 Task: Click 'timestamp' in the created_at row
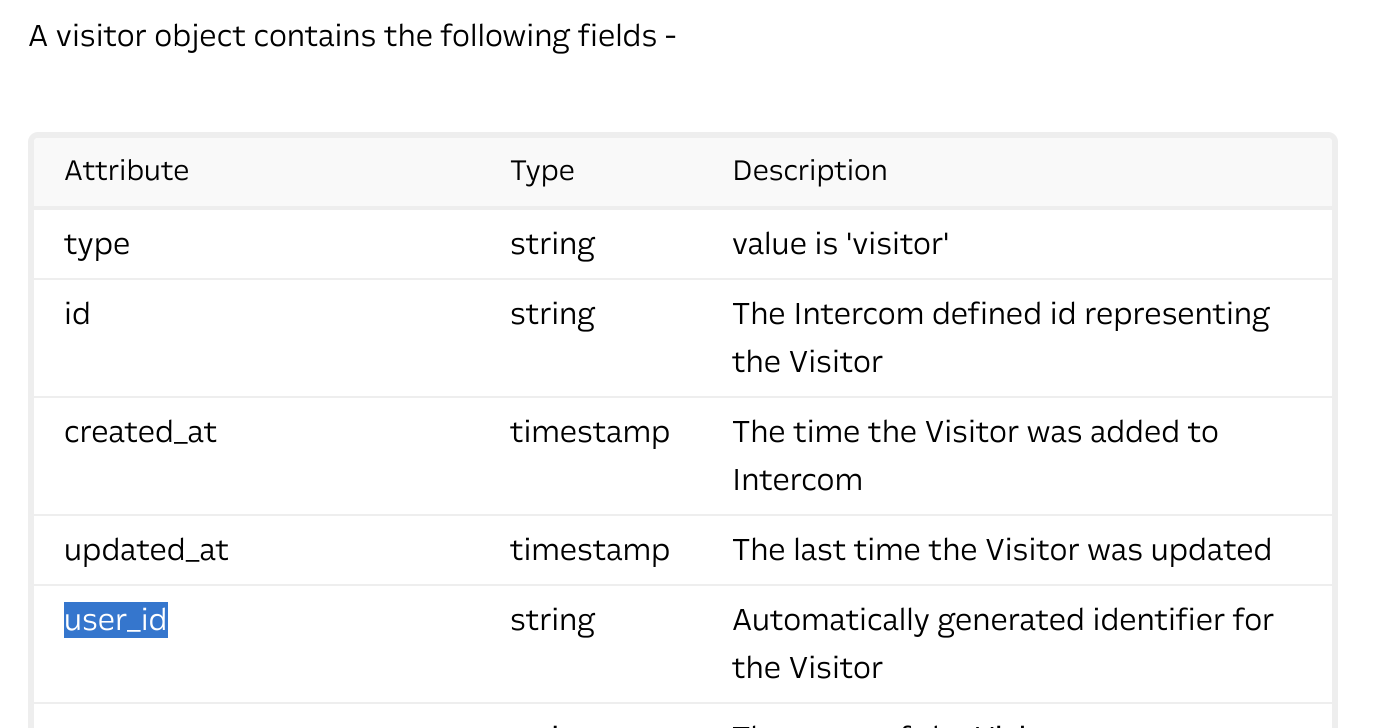coord(589,432)
